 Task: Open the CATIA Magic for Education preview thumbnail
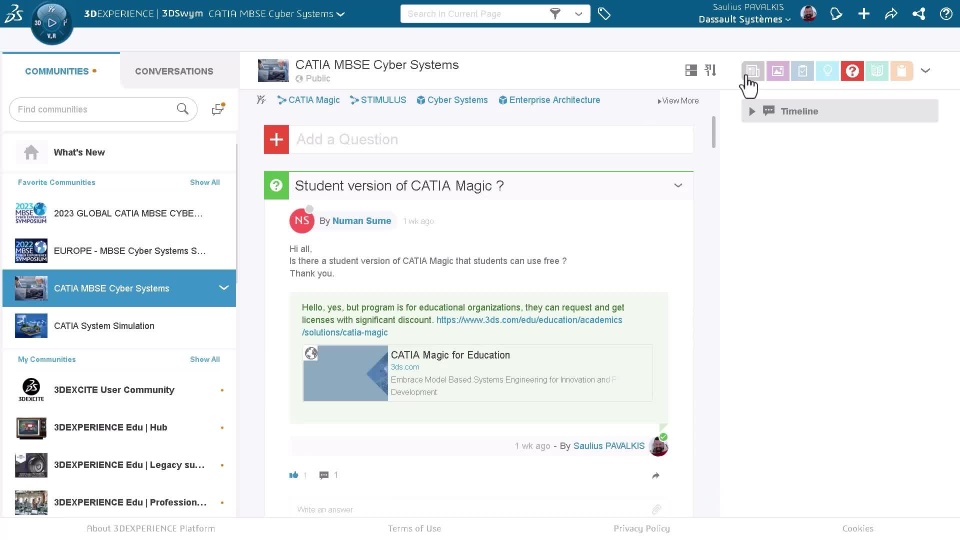click(x=345, y=373)
